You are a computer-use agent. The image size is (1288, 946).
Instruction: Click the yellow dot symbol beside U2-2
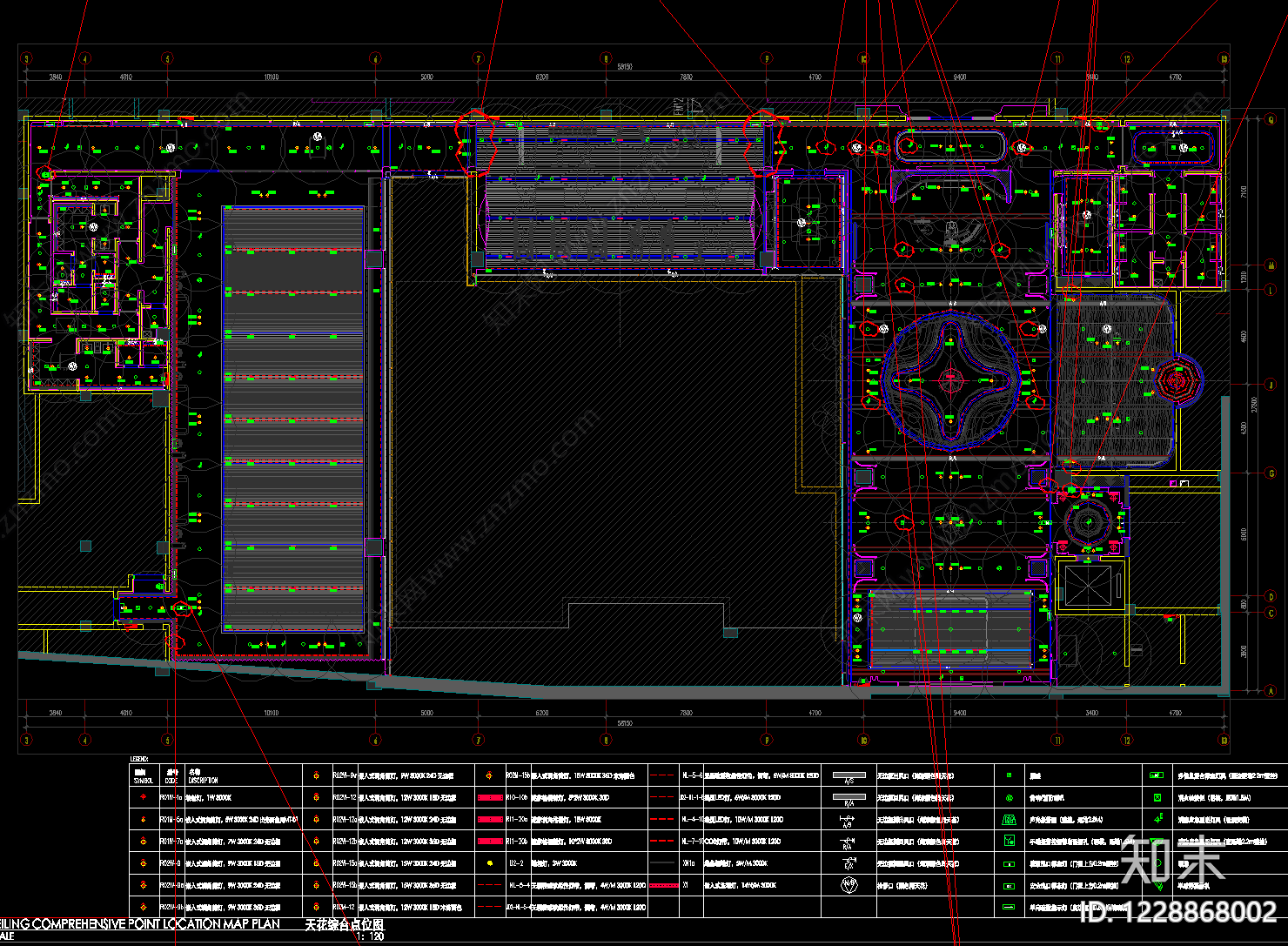pyautogui.click(x=490, y=863)
